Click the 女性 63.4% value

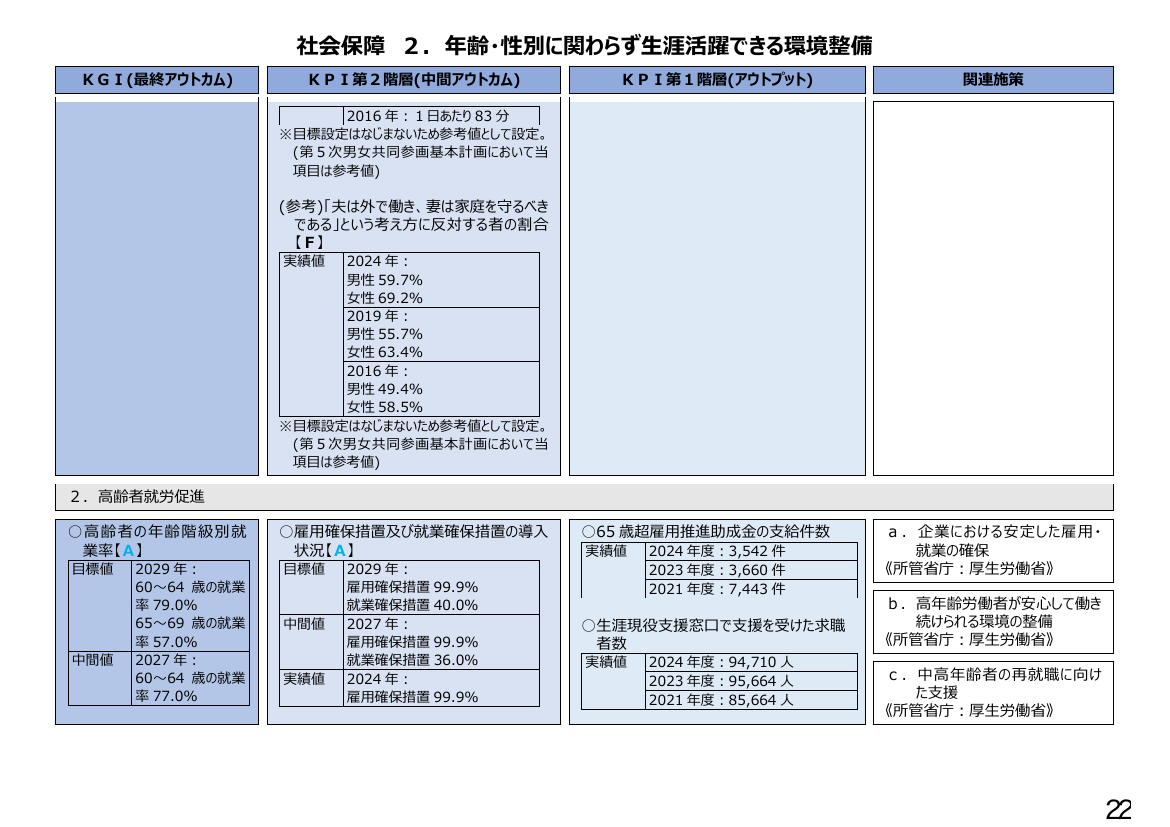pyautogui.click(x=384, y=352)
